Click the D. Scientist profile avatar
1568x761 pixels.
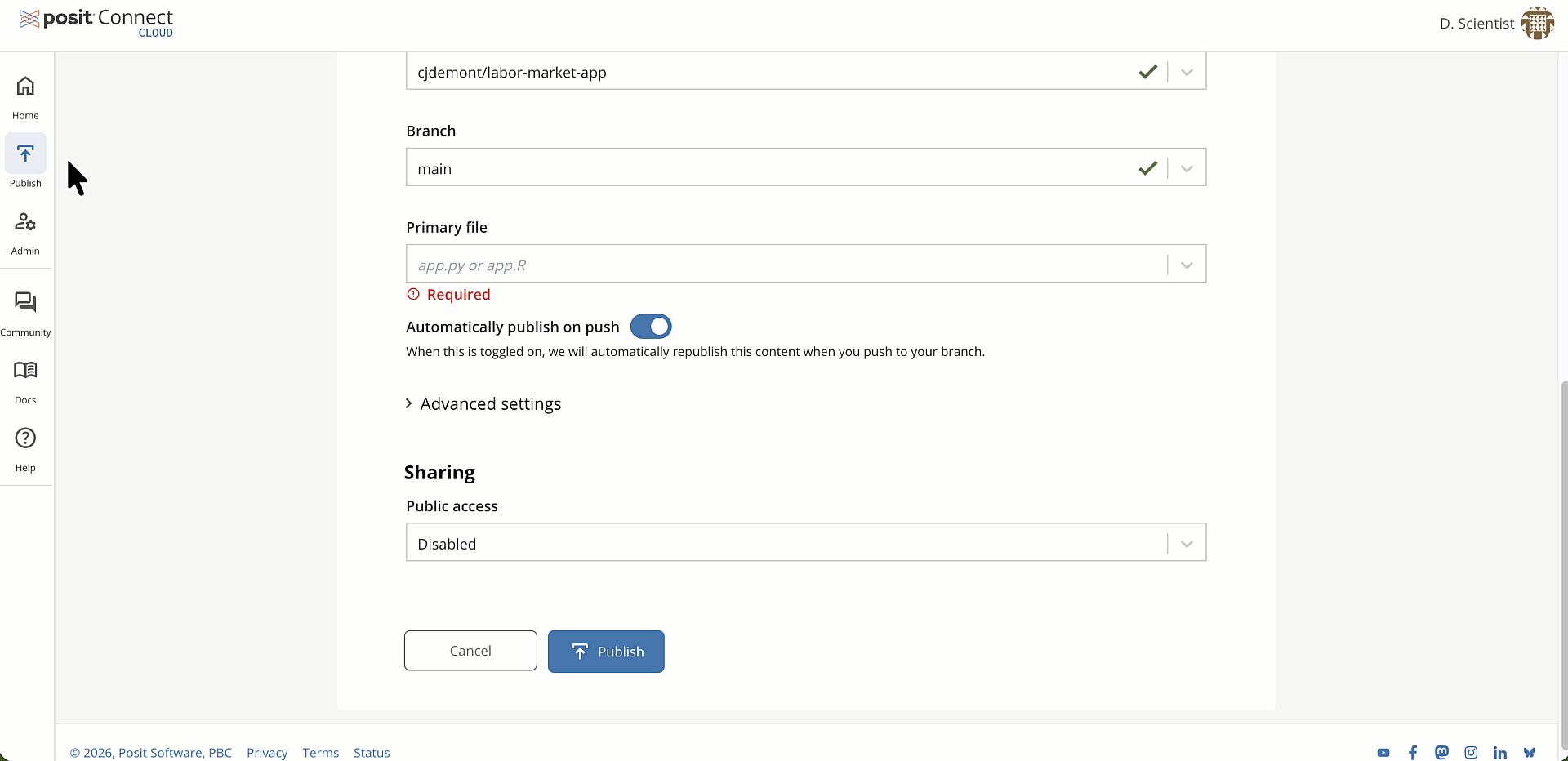[x=1539, y=23]
